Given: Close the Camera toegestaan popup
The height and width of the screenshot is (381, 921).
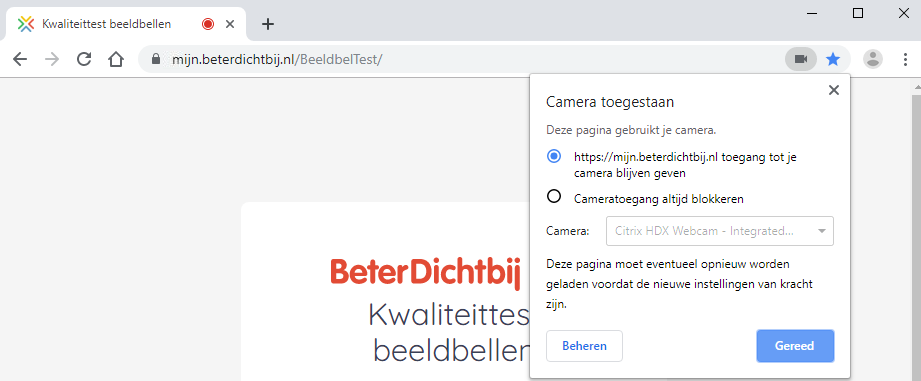Looking at the screenshot, I should click(833, 90).
